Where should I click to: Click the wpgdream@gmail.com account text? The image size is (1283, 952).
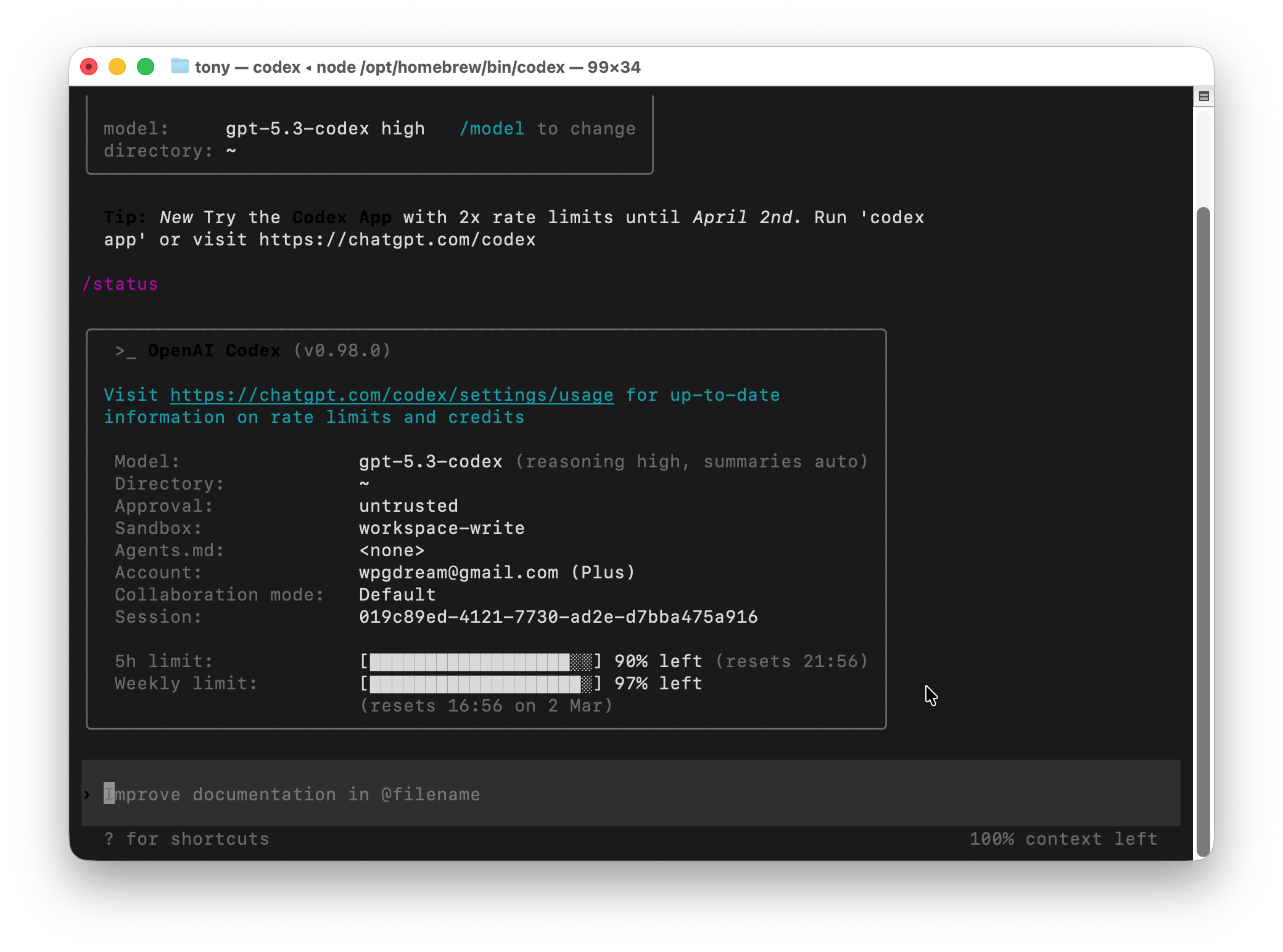point(458,573)
